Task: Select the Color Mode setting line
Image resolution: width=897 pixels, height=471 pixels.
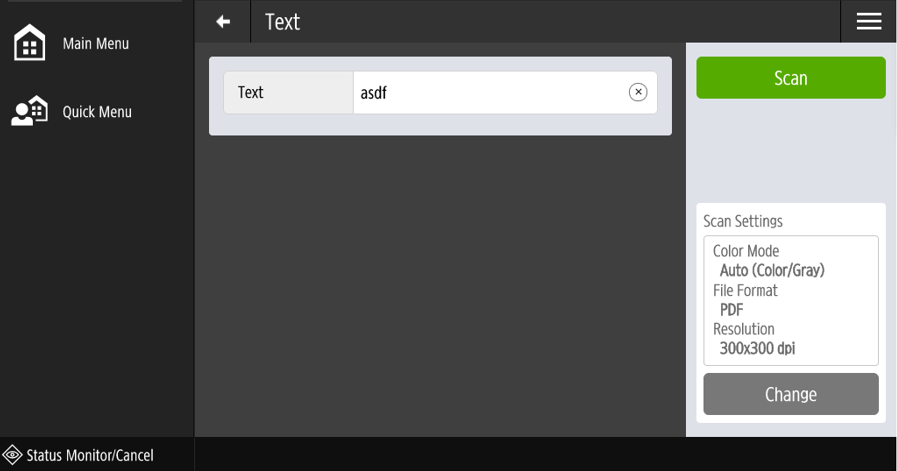Action: (746, 251)
